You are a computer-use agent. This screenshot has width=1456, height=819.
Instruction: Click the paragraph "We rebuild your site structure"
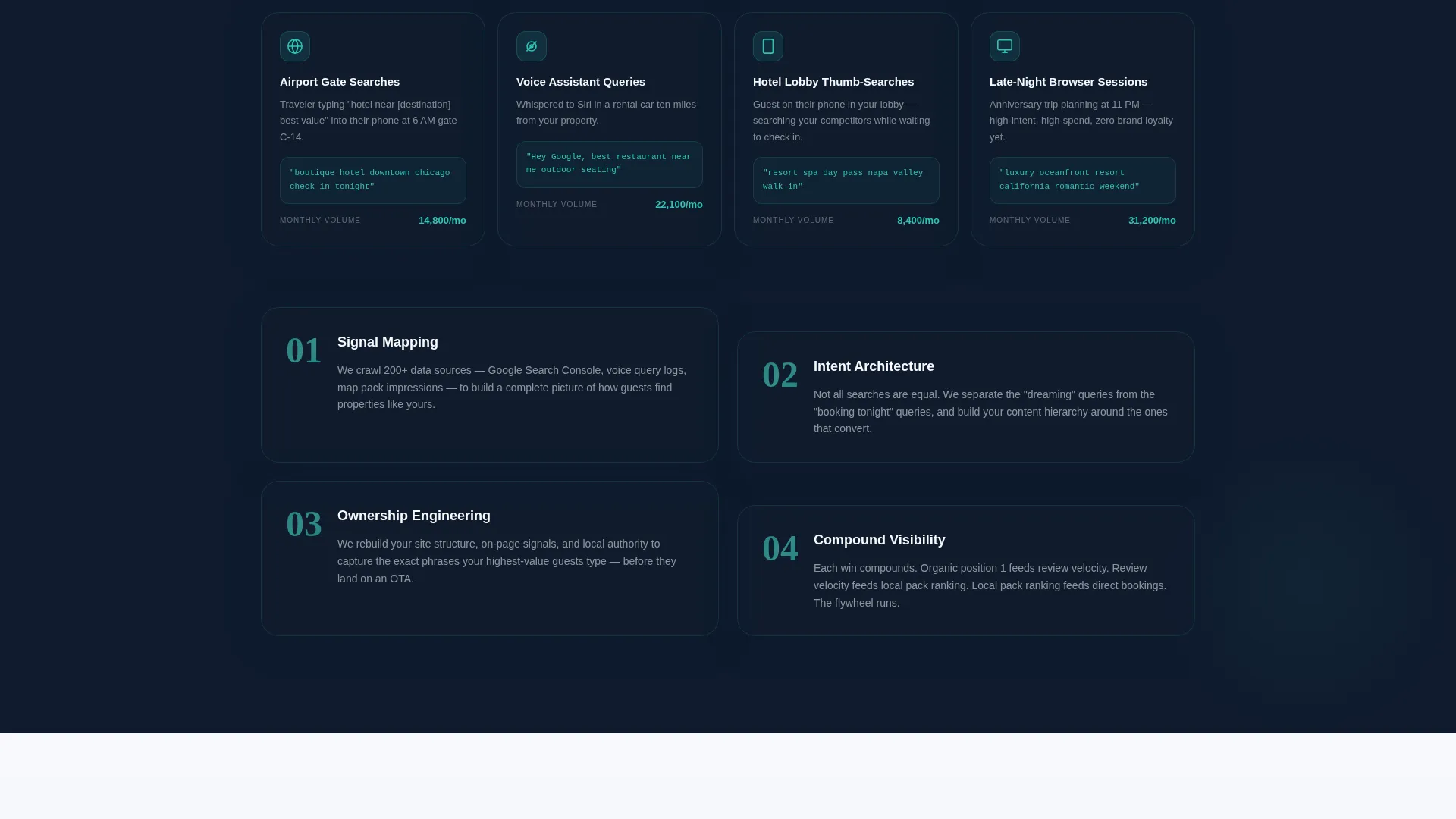click(x=507, y=561)
